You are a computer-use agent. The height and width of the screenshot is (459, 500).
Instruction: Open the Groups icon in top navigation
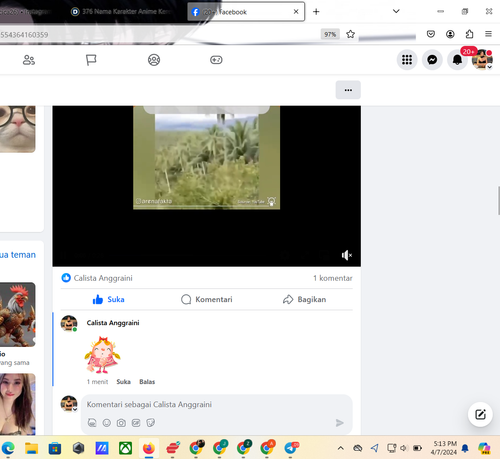point(154,60)
